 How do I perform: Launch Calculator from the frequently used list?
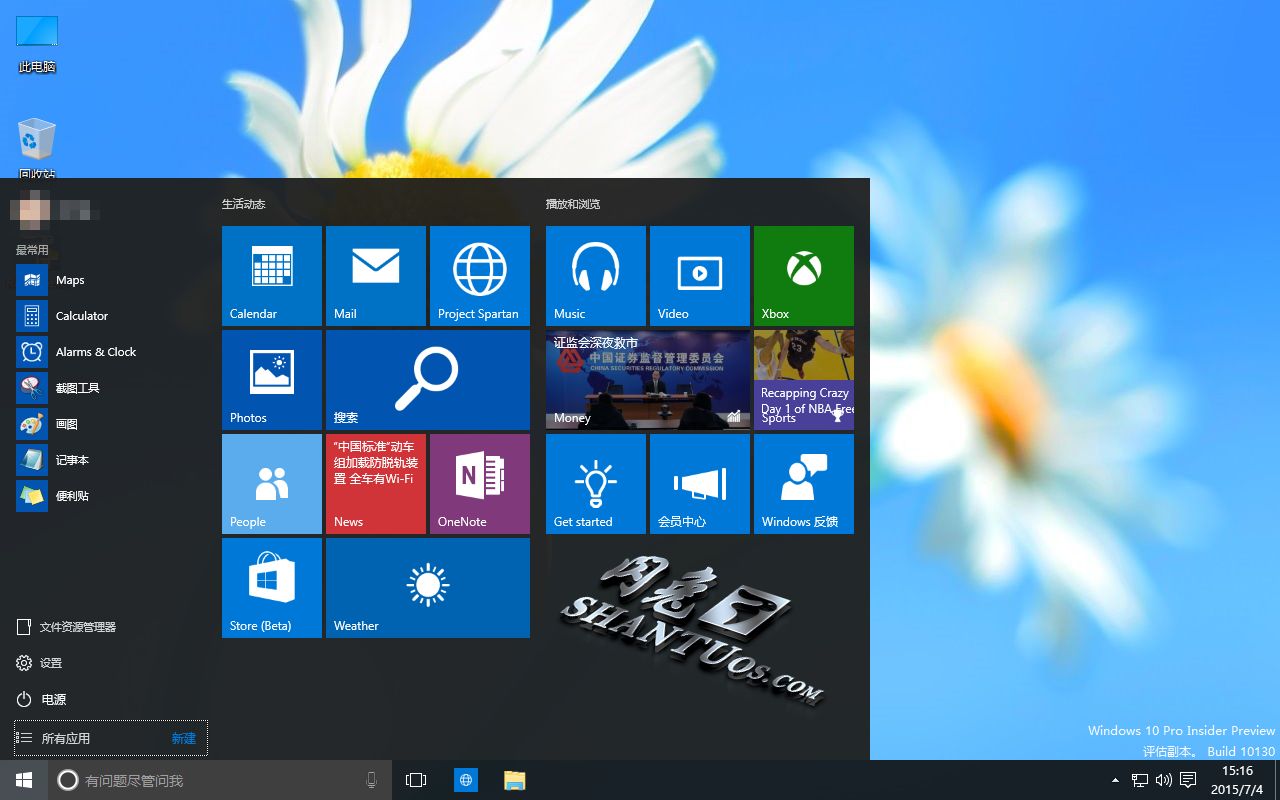(x=81, y=315)
